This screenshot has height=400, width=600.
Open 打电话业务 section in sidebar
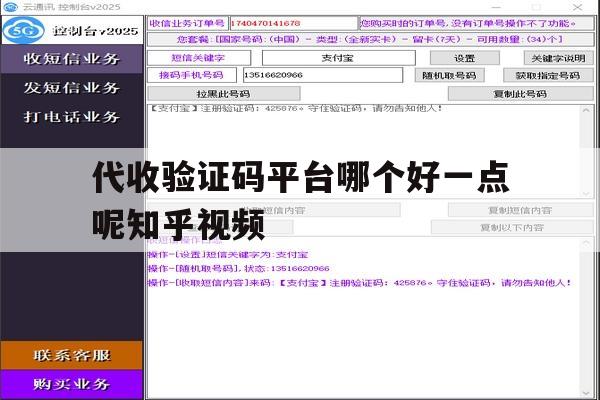[72, 116]
